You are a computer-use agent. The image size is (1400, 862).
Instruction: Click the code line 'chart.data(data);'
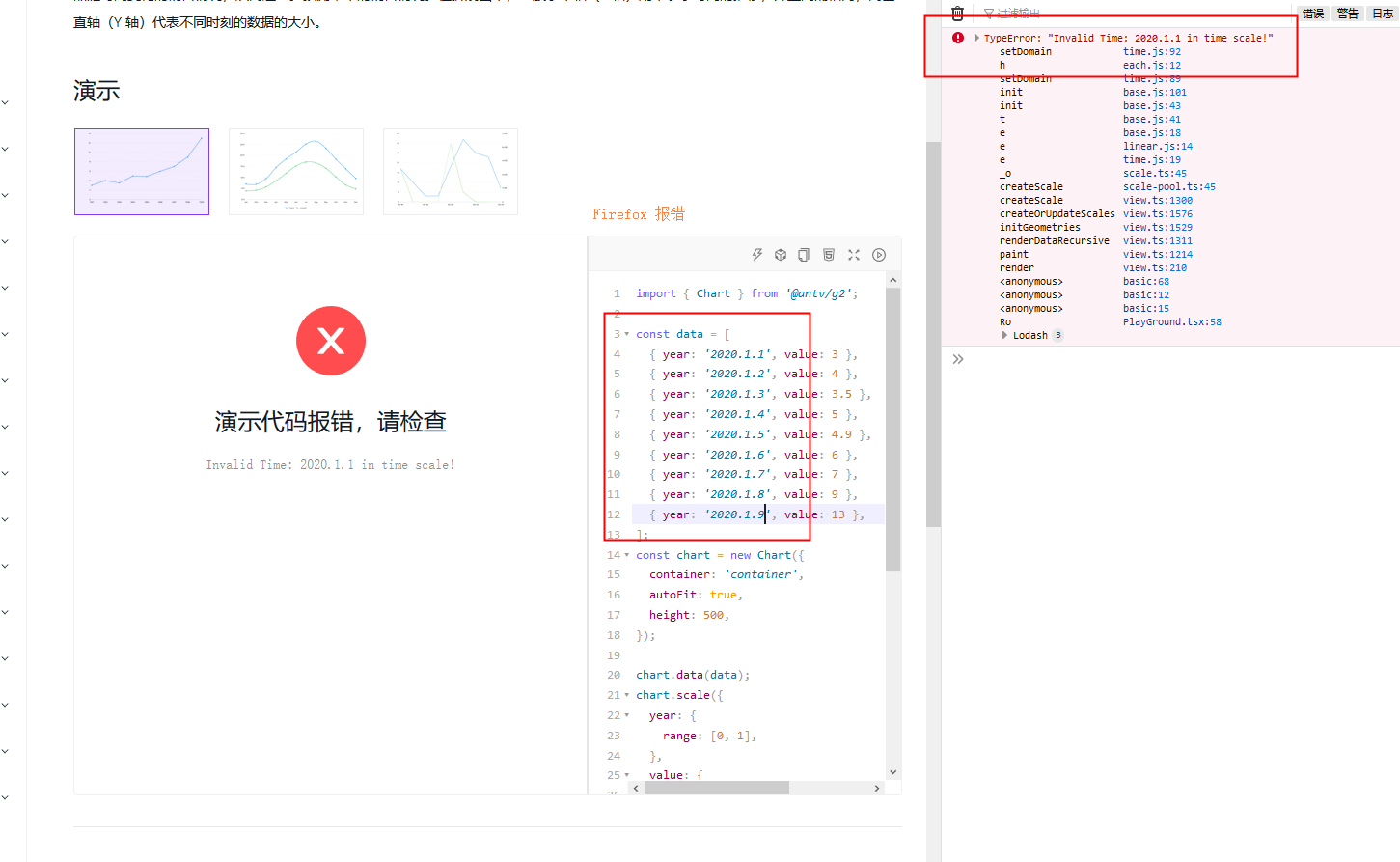[693, 675]
